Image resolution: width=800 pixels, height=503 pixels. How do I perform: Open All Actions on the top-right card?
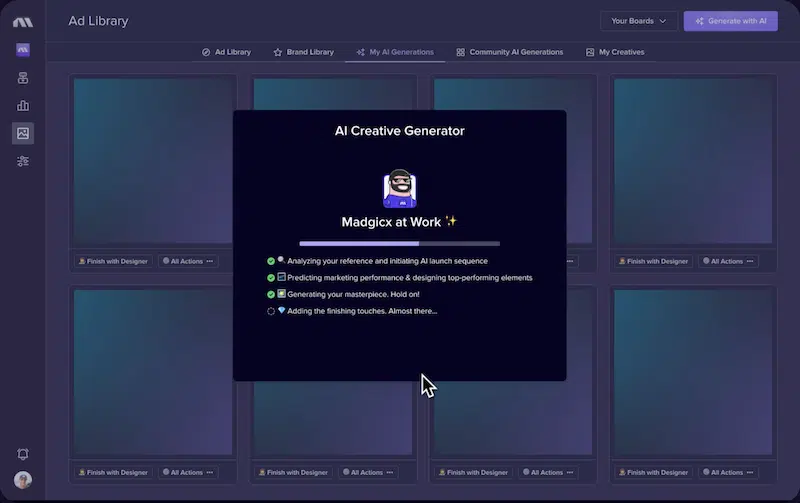[728, 261]
